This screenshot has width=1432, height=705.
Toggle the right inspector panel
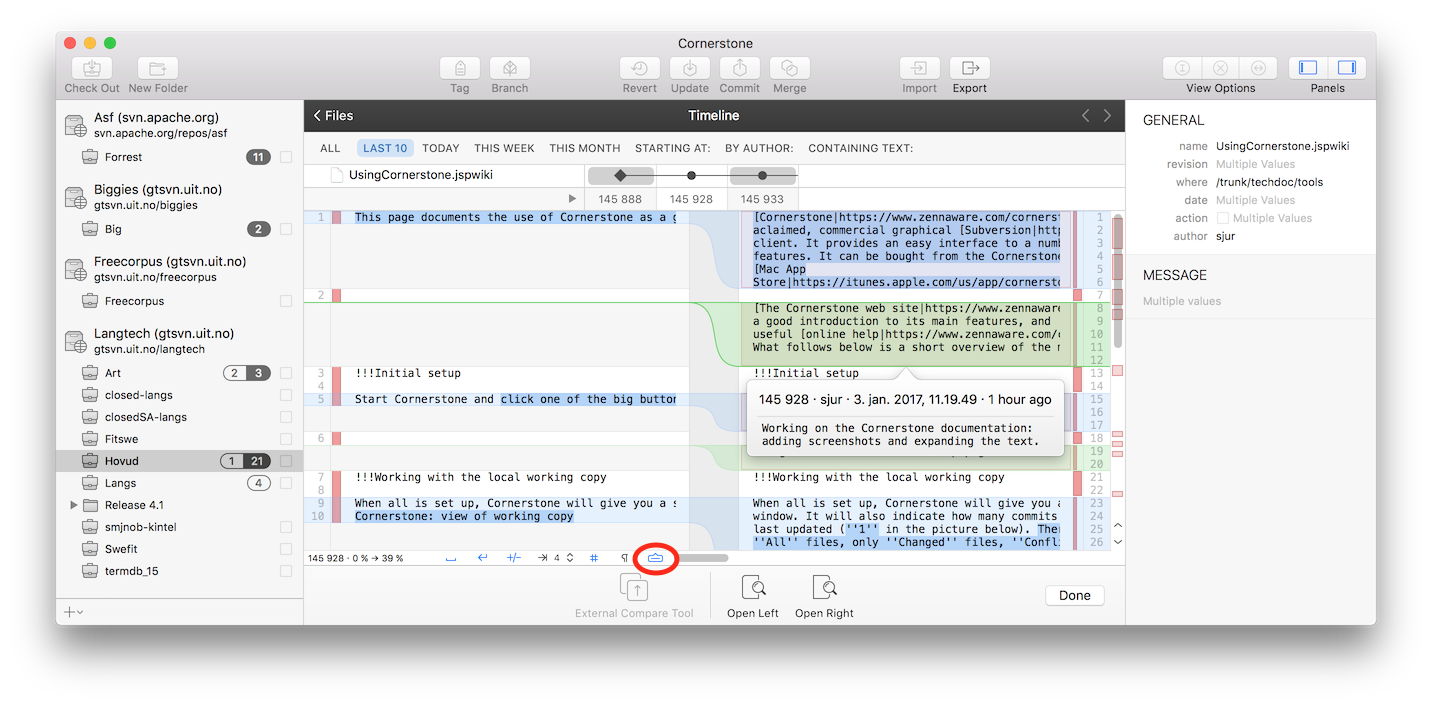1346,68
